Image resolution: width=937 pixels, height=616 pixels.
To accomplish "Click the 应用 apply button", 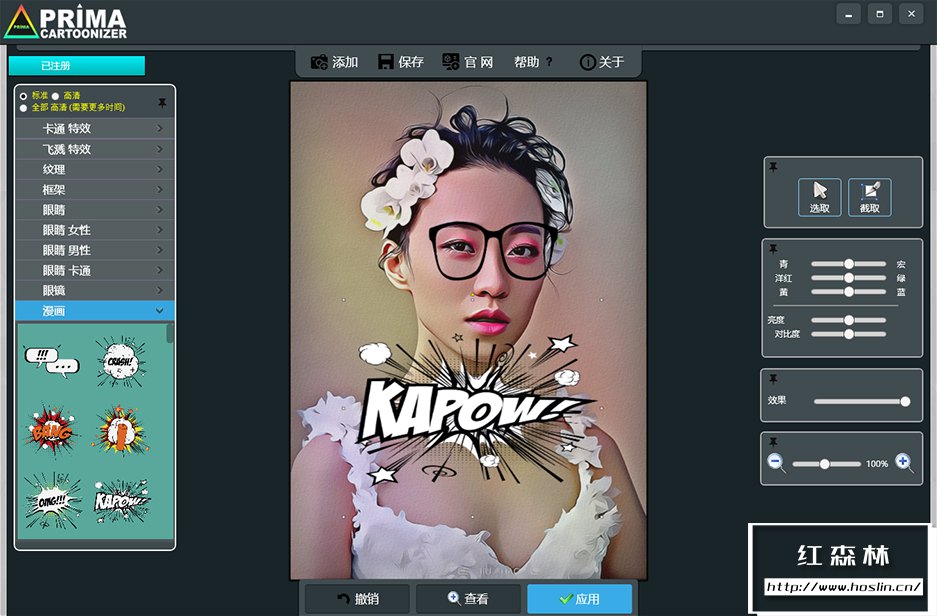I will pos(579,598).
